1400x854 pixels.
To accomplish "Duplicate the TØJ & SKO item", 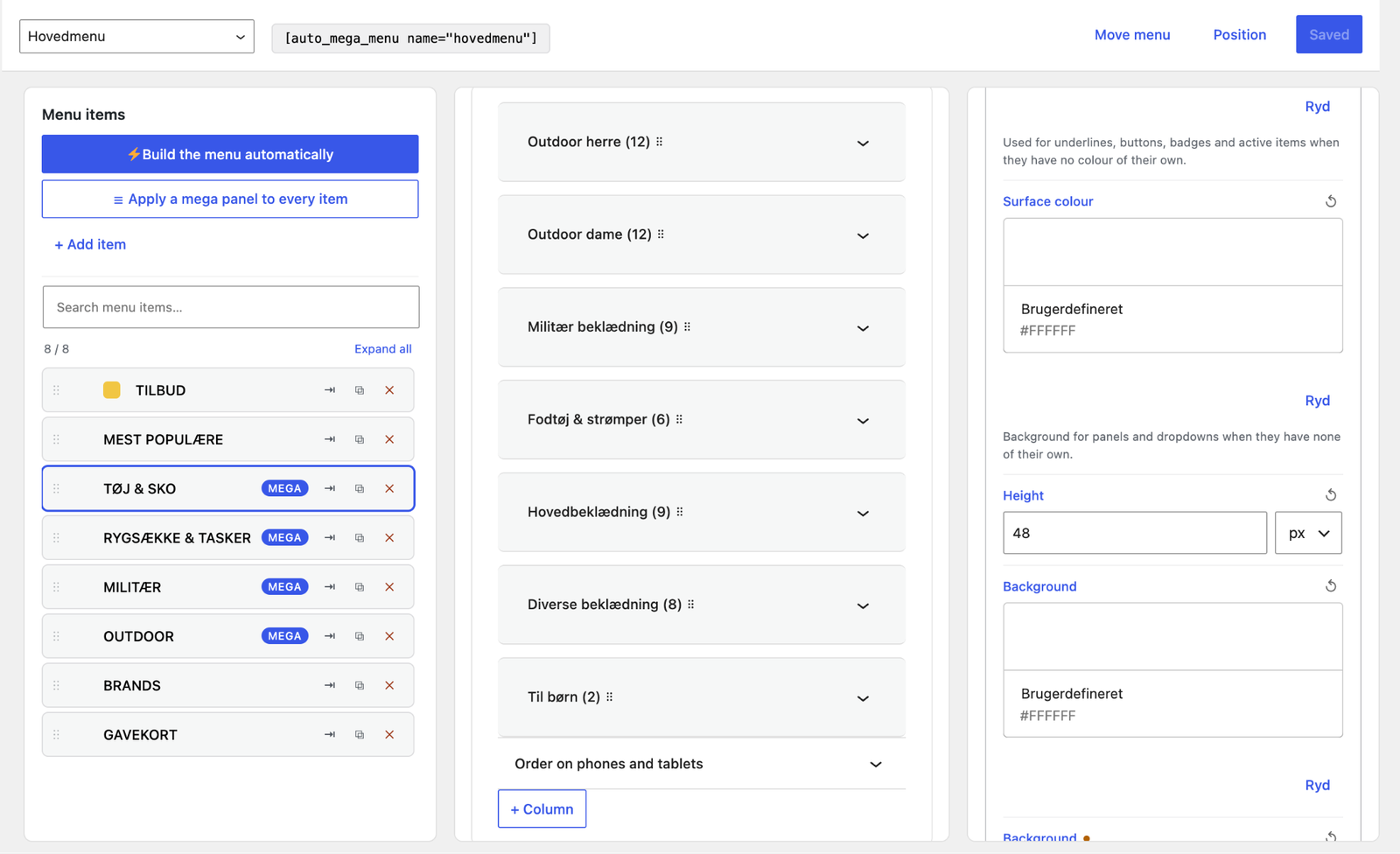I will [x=360, y=488].
